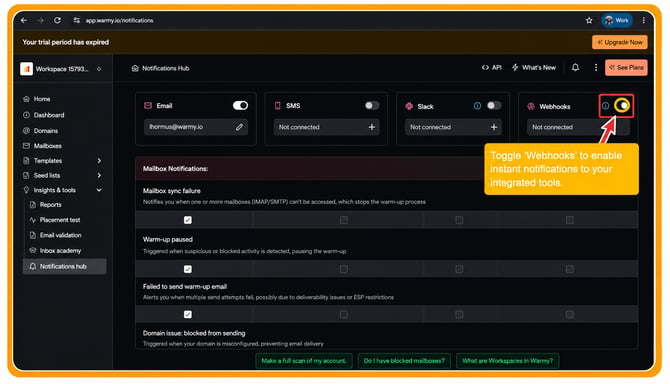The image size is (670, 384).
Task: Click the Slack logo icon
Action: click(x=409, y=106)
